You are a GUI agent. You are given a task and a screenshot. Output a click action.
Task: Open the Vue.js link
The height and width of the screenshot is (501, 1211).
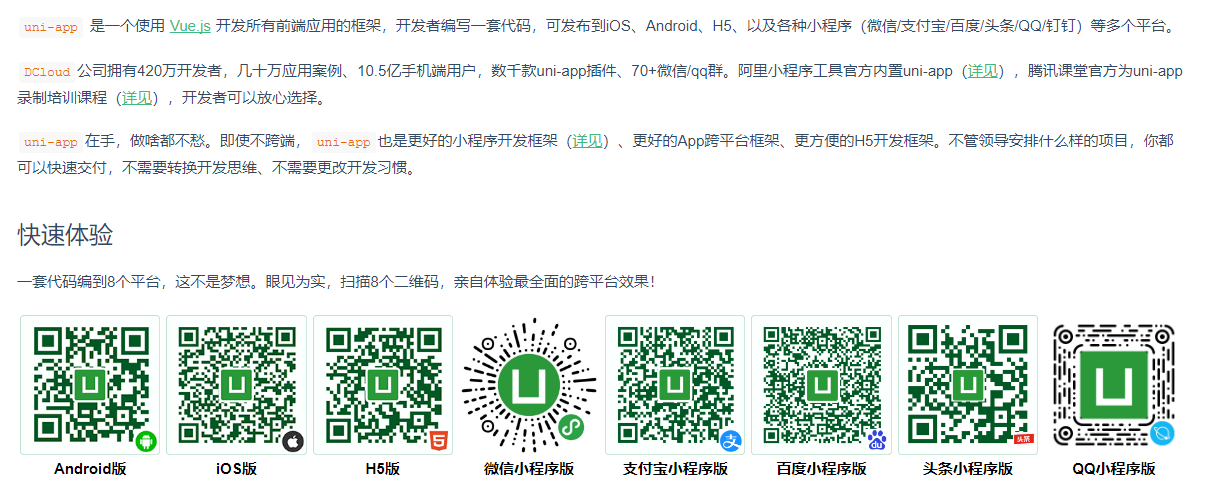point(190,27)
